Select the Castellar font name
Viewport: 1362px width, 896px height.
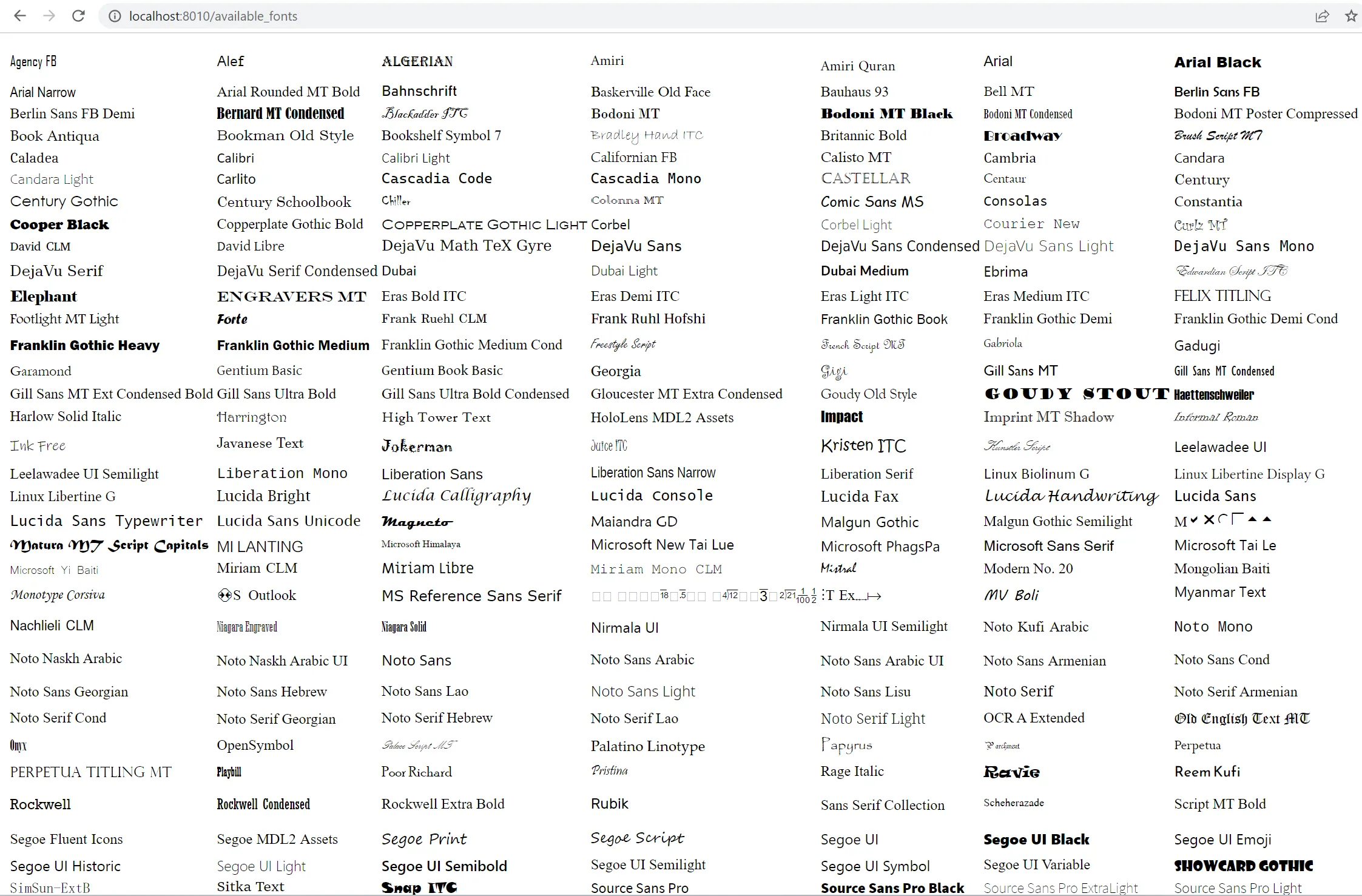click(x=866, y=178)
